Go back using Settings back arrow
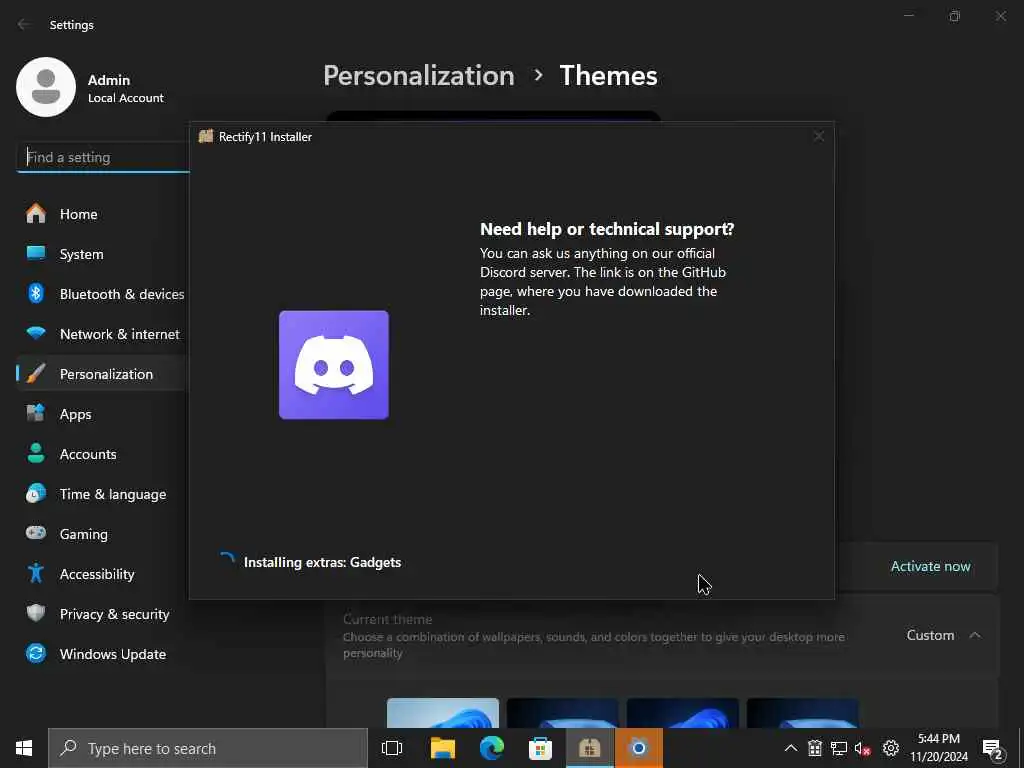The image size is (1024, 768). [24, 24]
